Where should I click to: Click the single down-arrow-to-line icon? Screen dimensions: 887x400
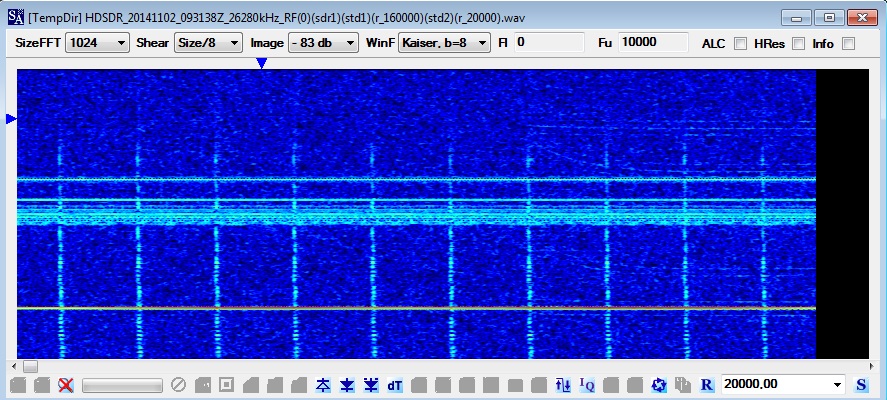347,385
